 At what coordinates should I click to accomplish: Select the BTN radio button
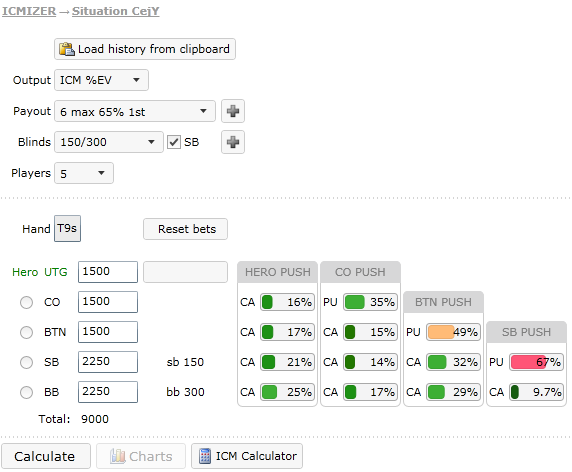pyautogui.click(x=26, y=332)
